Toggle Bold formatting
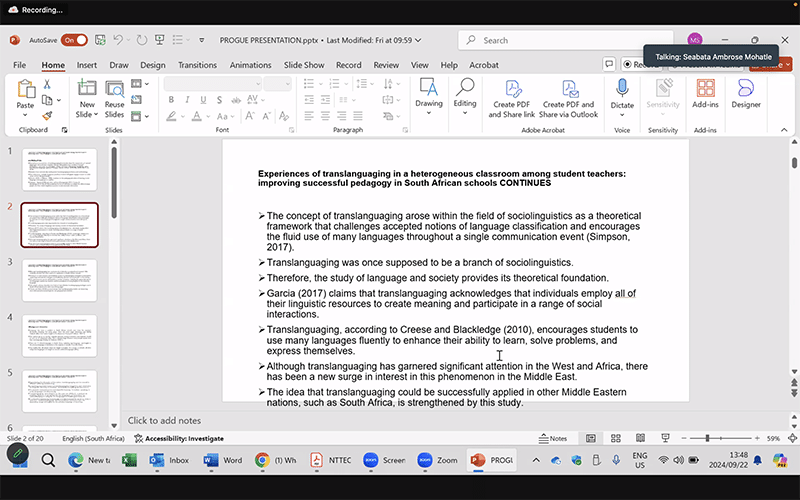800x500 pixels. point(171,100)
